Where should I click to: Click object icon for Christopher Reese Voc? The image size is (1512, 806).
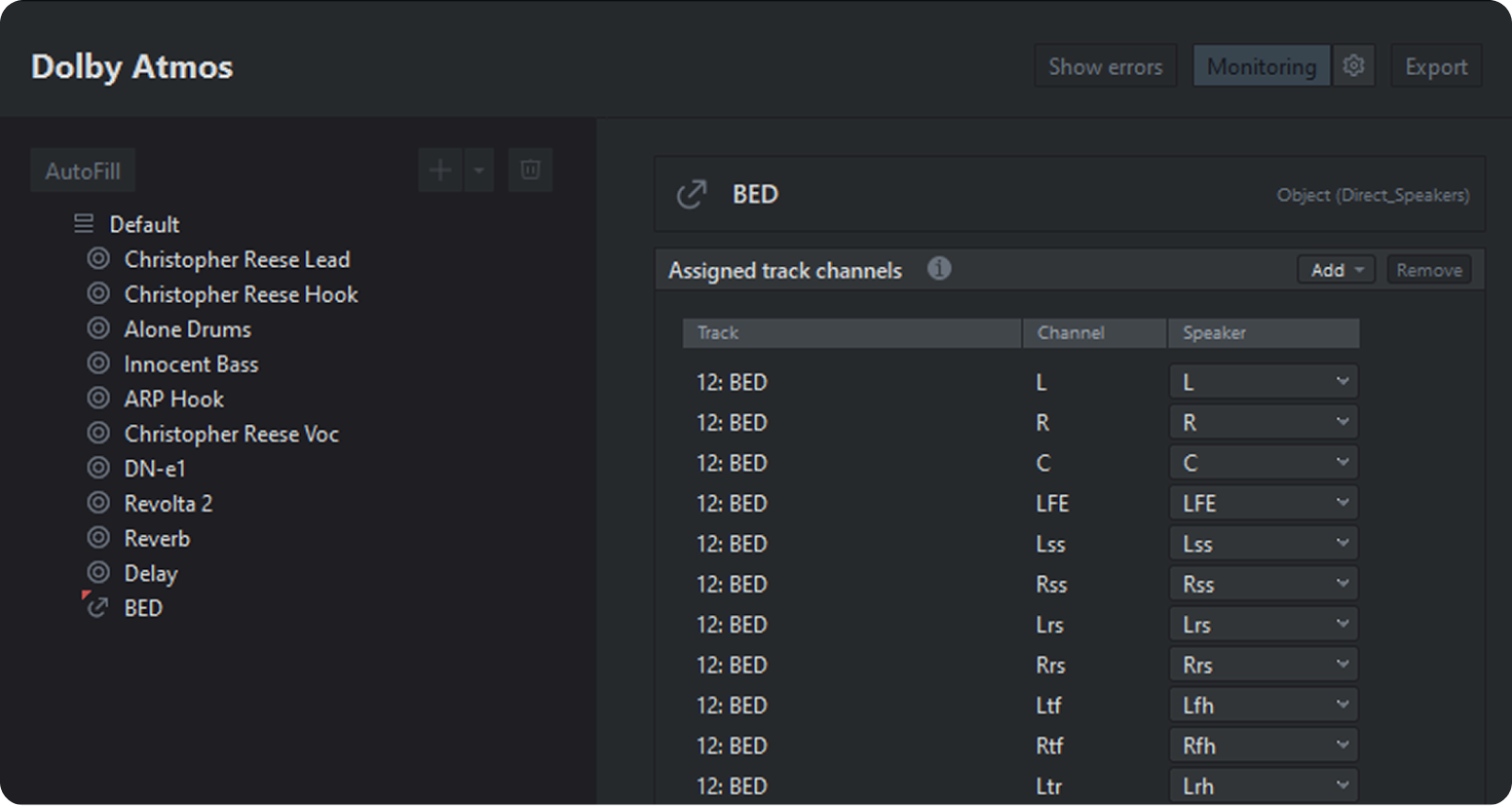click(98, 432)
